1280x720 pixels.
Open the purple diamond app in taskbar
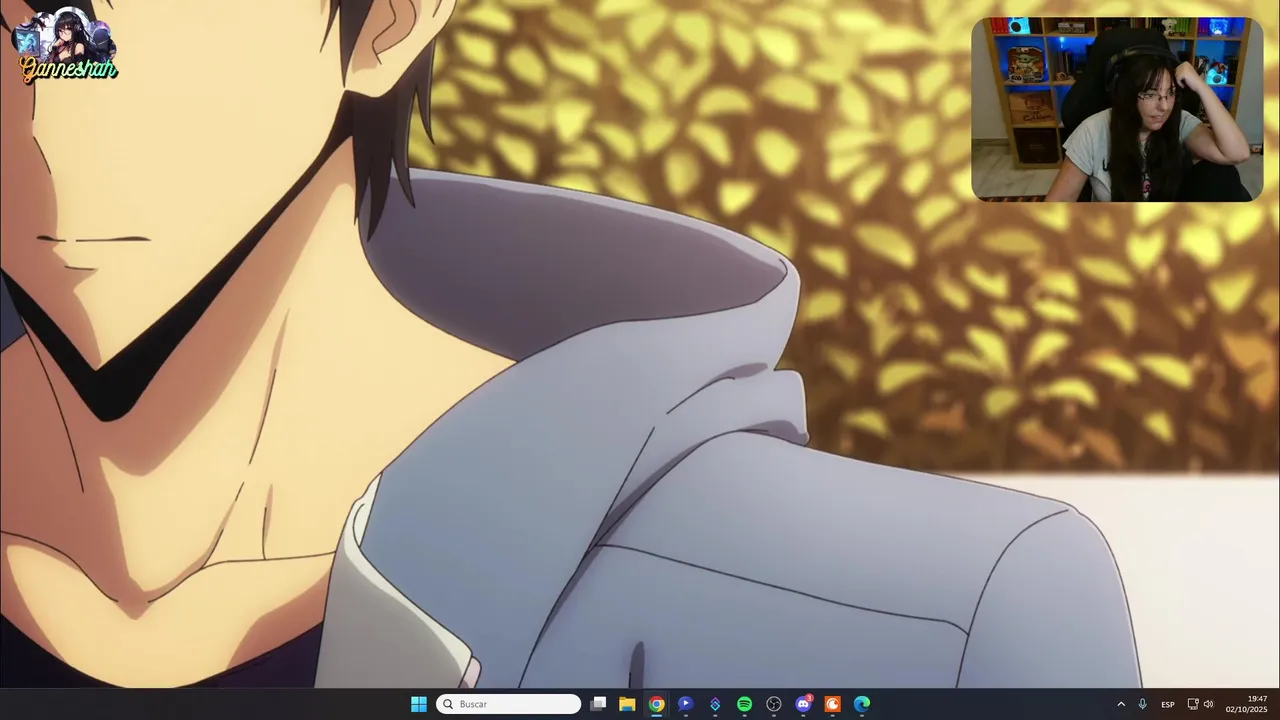coord(715,704)
